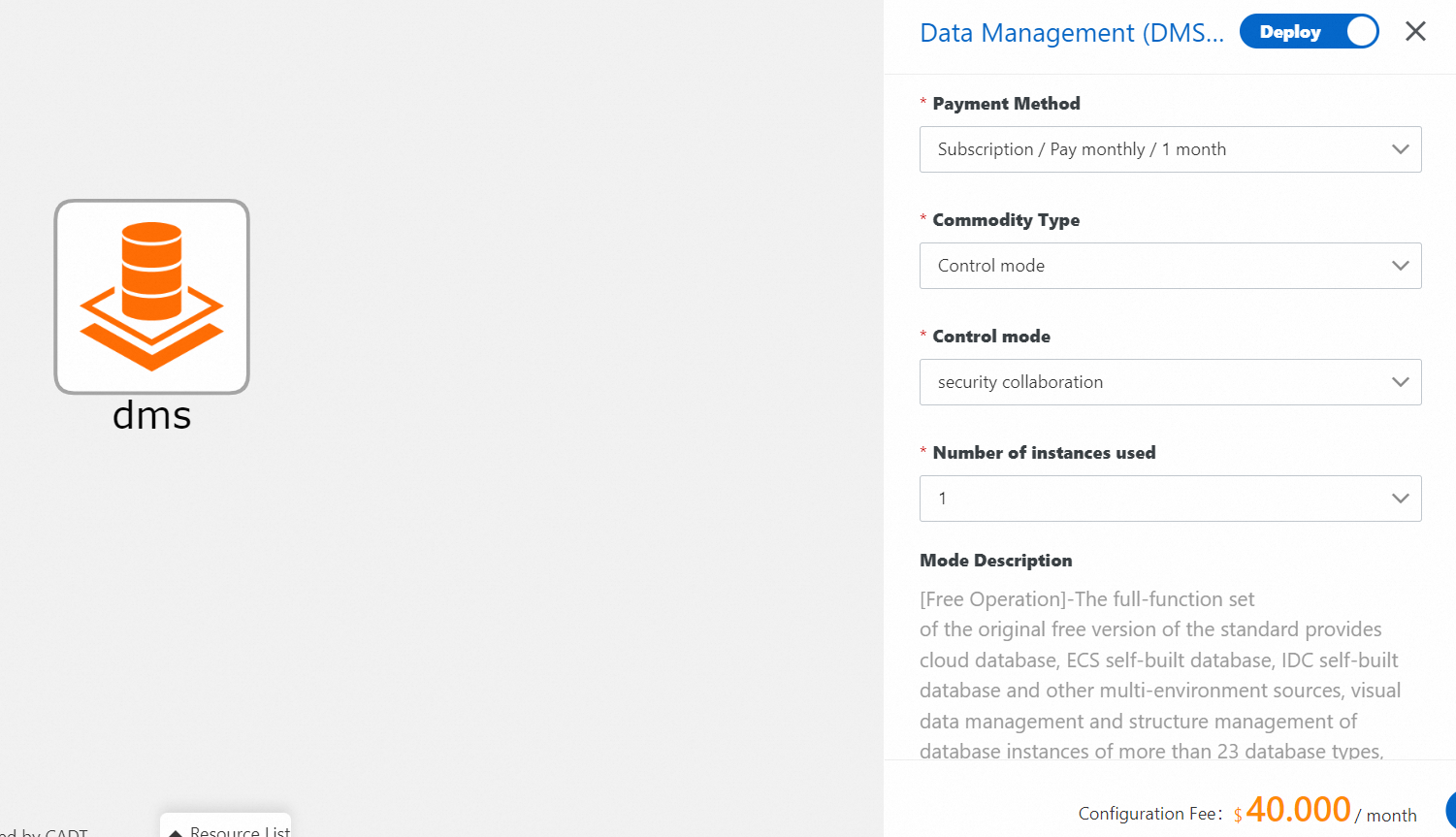The image size is (1456, 837).
Task: Click the chevron icon on Commodity Type field
Action: [1400, 266]
